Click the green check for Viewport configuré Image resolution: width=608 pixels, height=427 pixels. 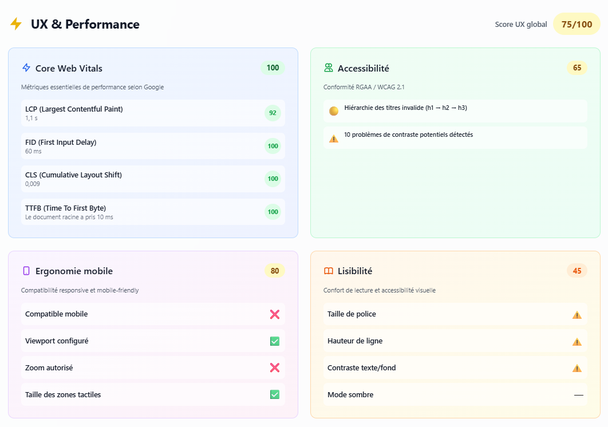(274, 341)
